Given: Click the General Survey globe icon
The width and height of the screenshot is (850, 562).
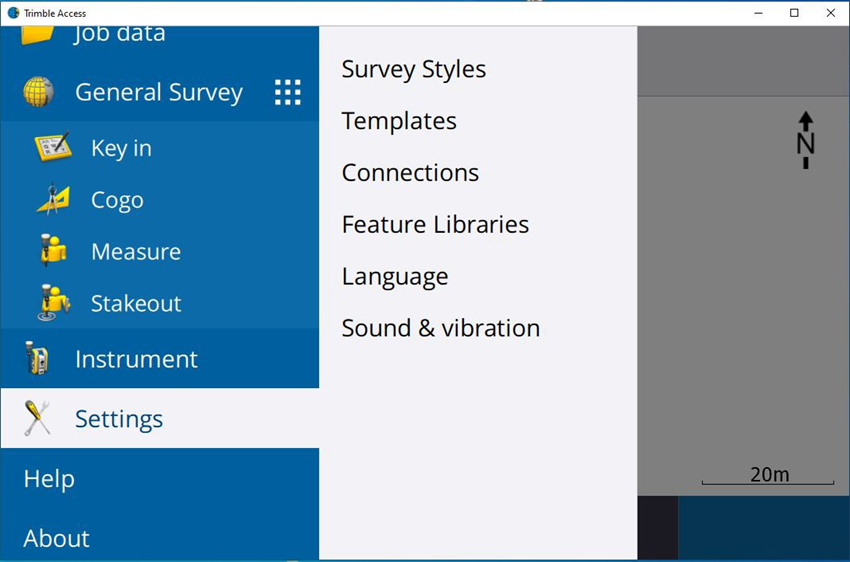Looking at the screenshot, I should (38, 92).
